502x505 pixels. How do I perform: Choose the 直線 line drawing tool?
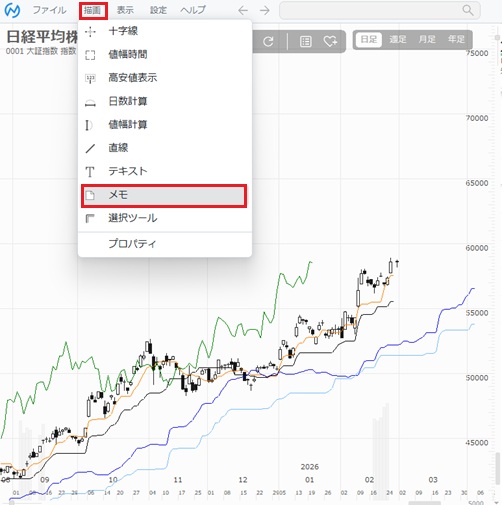(165, 148)
